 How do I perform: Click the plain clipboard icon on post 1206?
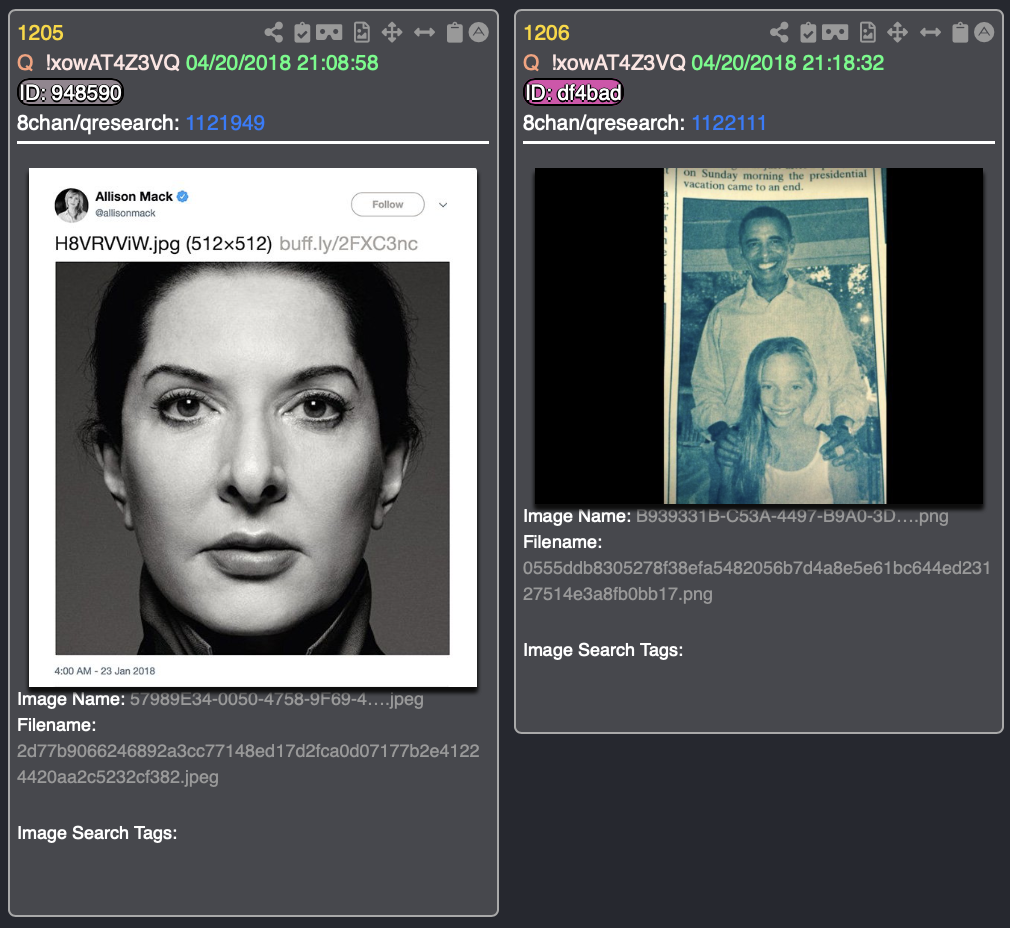960,32
